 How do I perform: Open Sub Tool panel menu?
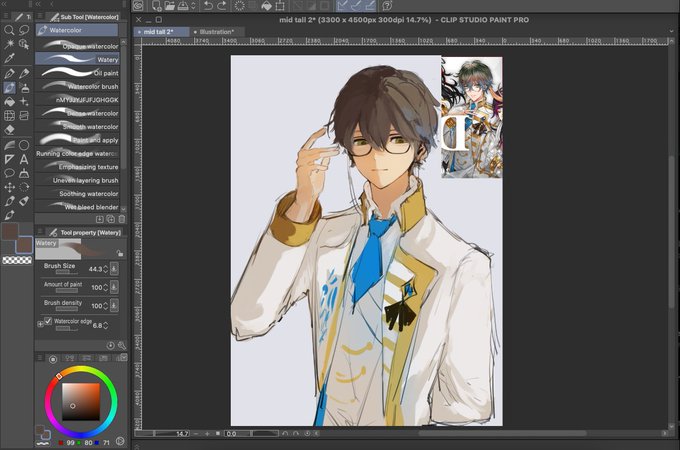pos(40,16)
